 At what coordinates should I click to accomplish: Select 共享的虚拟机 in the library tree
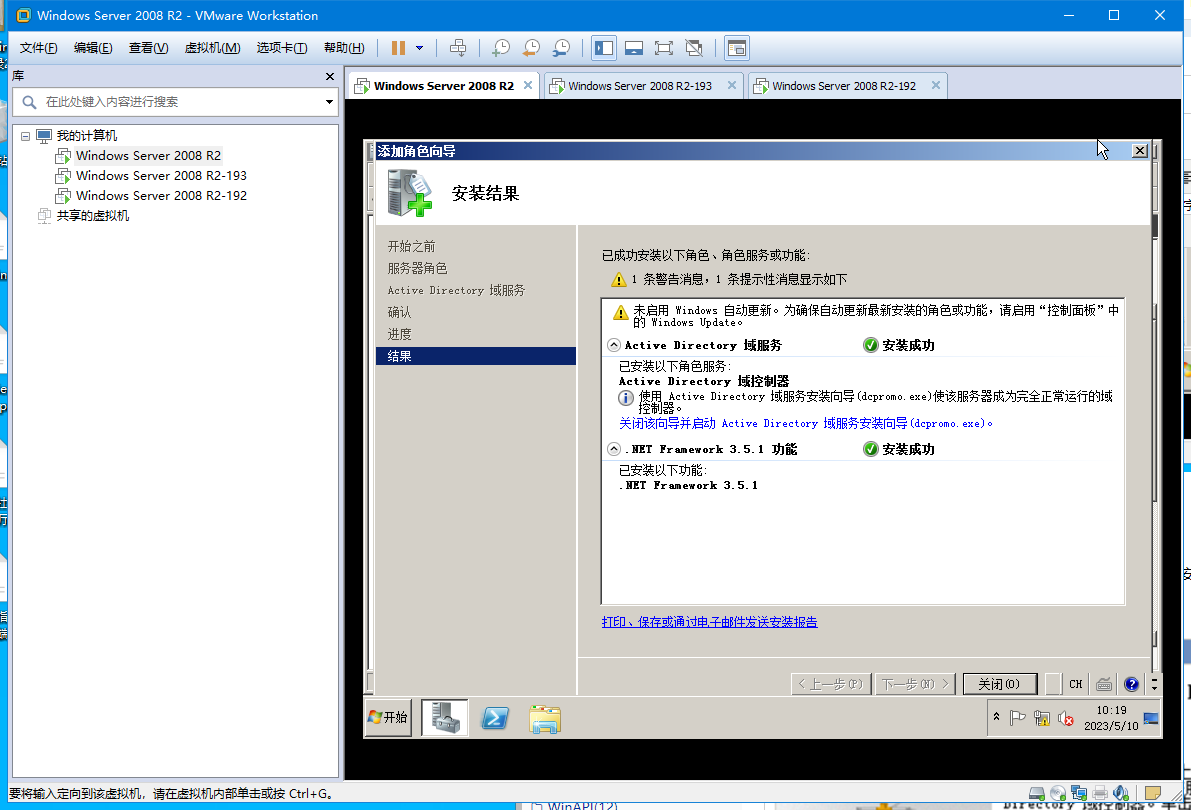pos(92,216)
